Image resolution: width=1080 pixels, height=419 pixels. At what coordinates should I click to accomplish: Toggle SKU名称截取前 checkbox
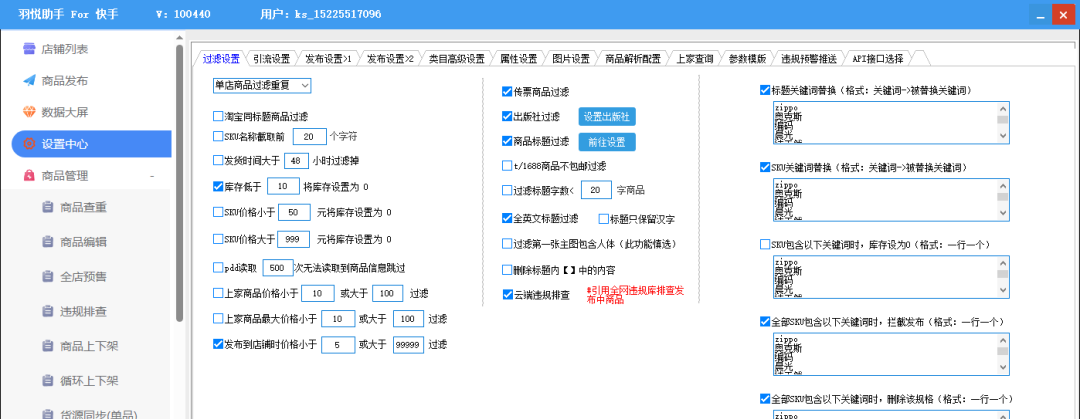pos(218,136)
